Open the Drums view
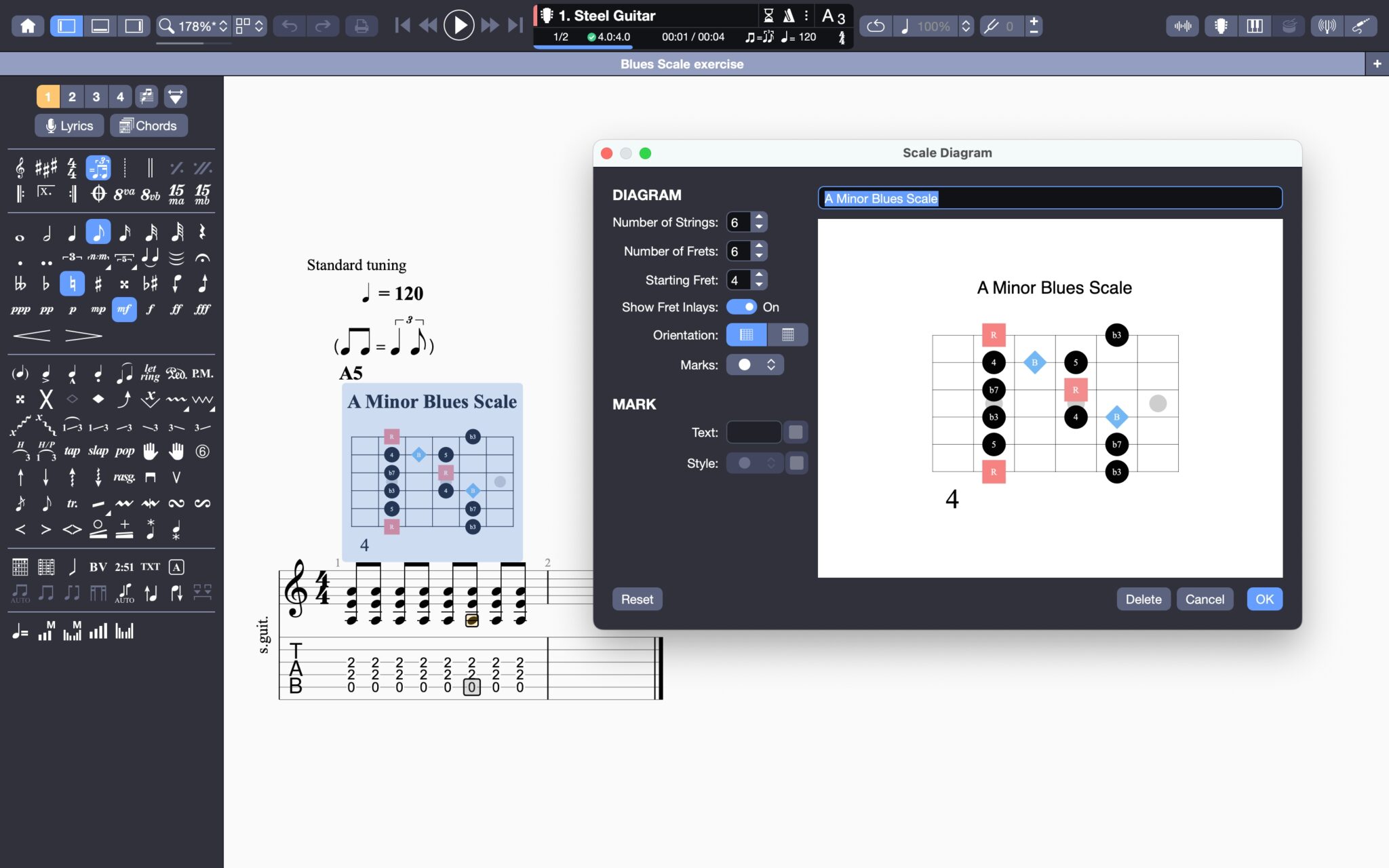 coord(1289,26)
